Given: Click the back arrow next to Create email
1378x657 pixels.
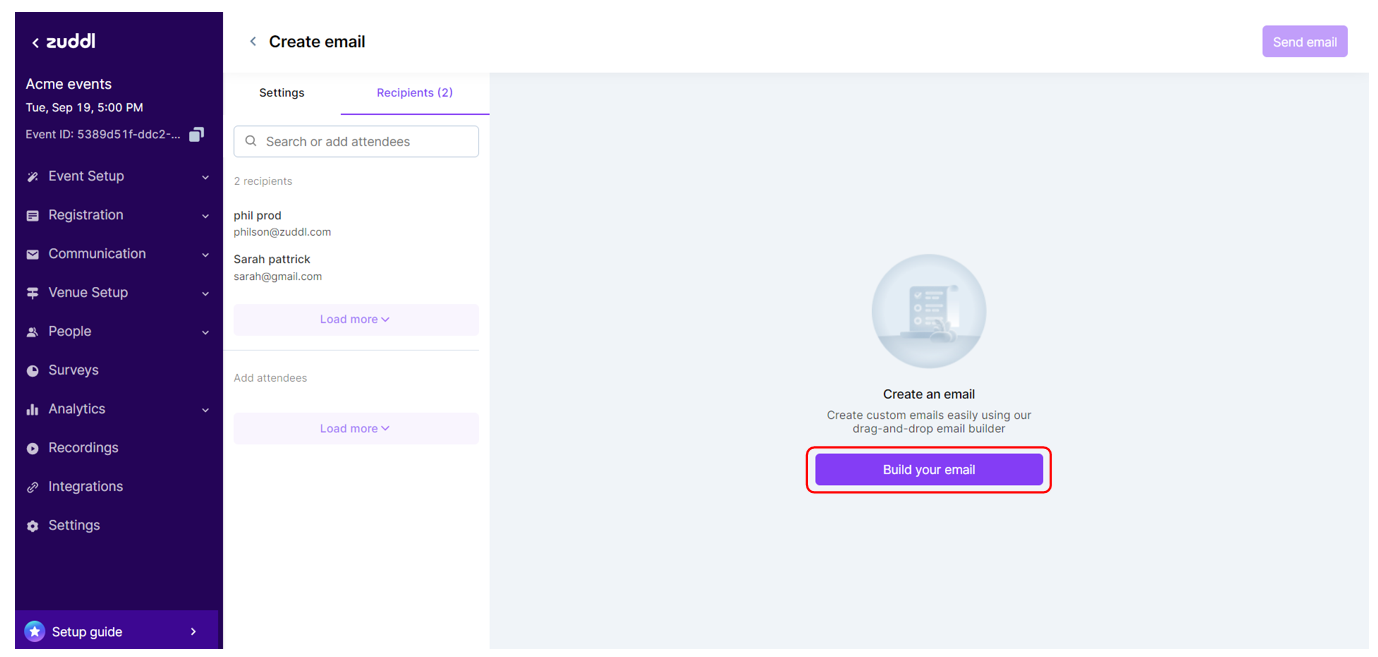Looking at the screenshot, I should pos(252,41).
